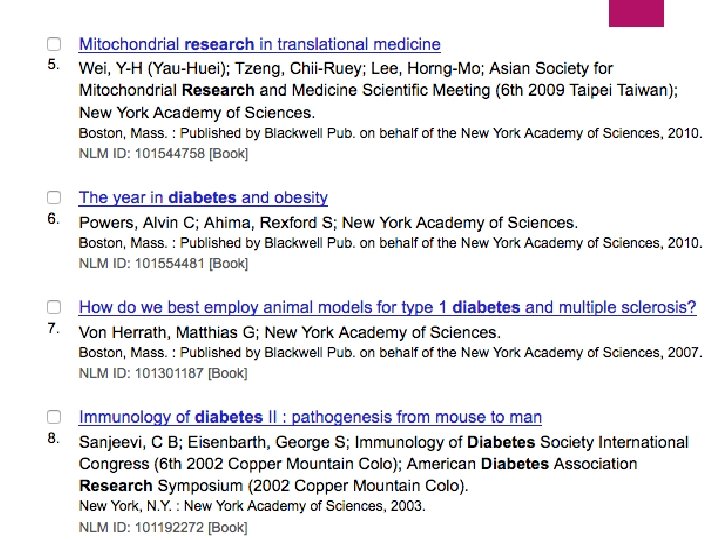Click the Blackwell Pub. 2007 publication line
This screenshot has height=540, width=720.
(x=390, y=352)
